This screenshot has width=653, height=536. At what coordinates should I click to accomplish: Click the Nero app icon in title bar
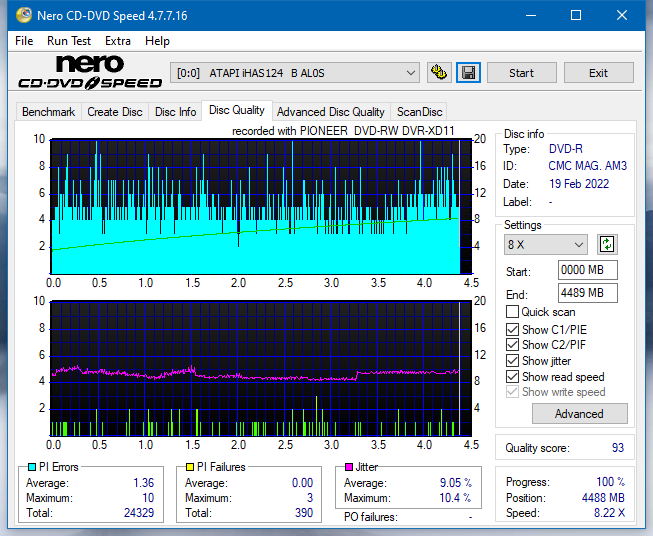click(24, 15)
